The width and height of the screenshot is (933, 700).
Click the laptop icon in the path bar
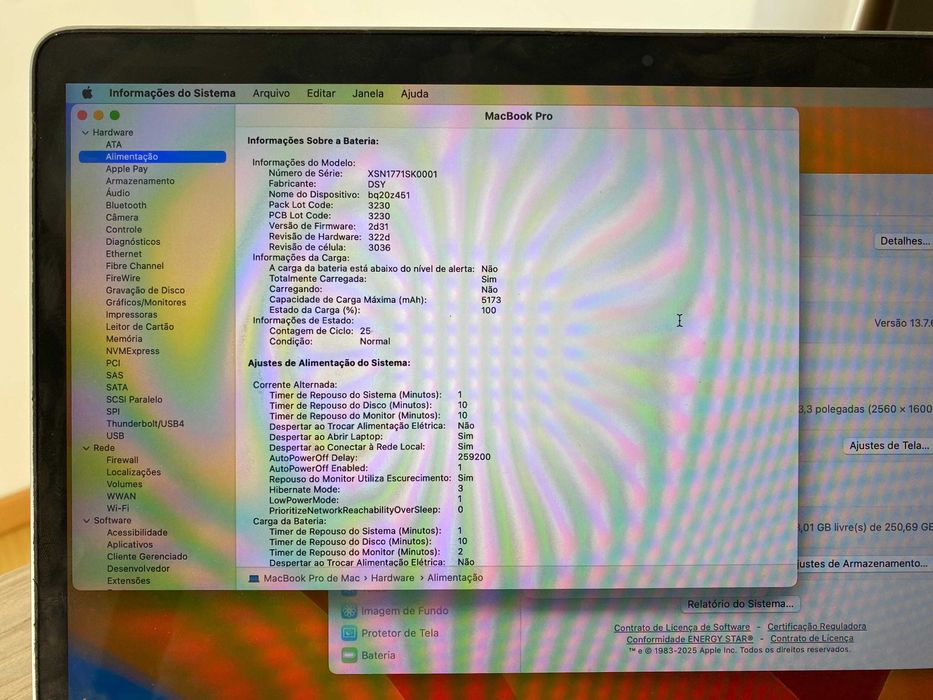coord(254,579)
